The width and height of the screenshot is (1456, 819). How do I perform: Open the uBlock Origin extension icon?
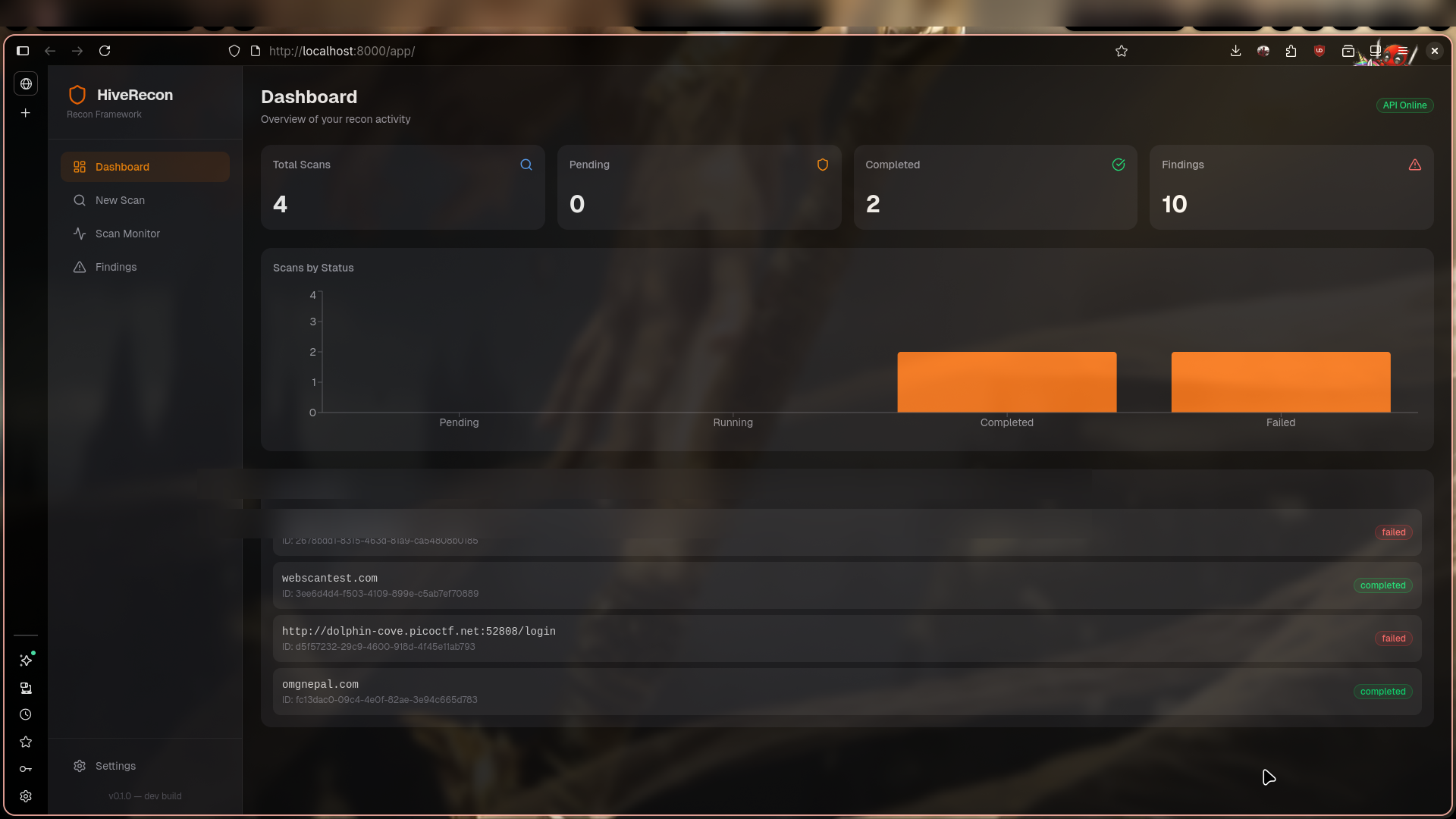1319,51
